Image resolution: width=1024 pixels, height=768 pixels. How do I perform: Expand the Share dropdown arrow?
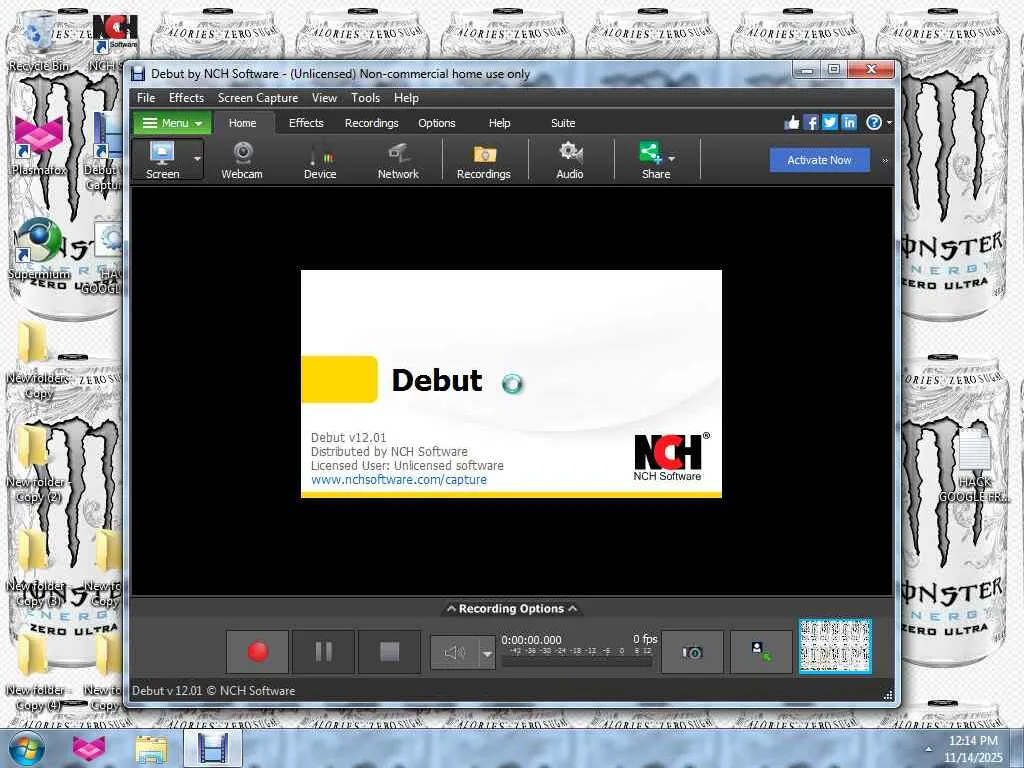(x=672, y=159)
